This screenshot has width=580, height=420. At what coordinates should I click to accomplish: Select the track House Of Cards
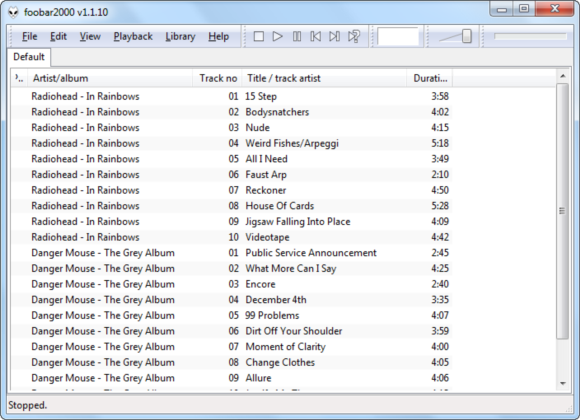click(x=231, y=206)
